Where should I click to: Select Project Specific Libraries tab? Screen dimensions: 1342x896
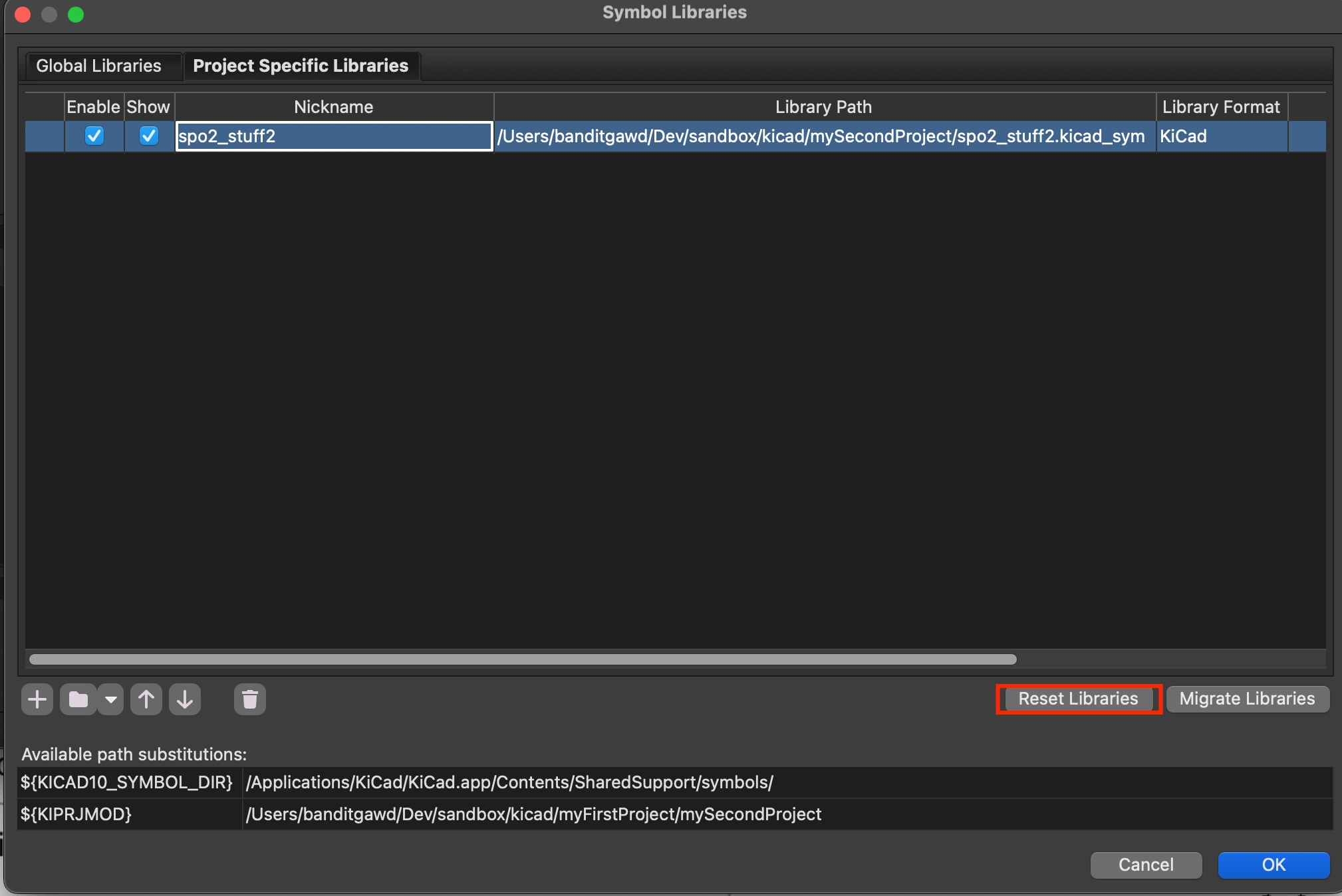pos(301,66)
